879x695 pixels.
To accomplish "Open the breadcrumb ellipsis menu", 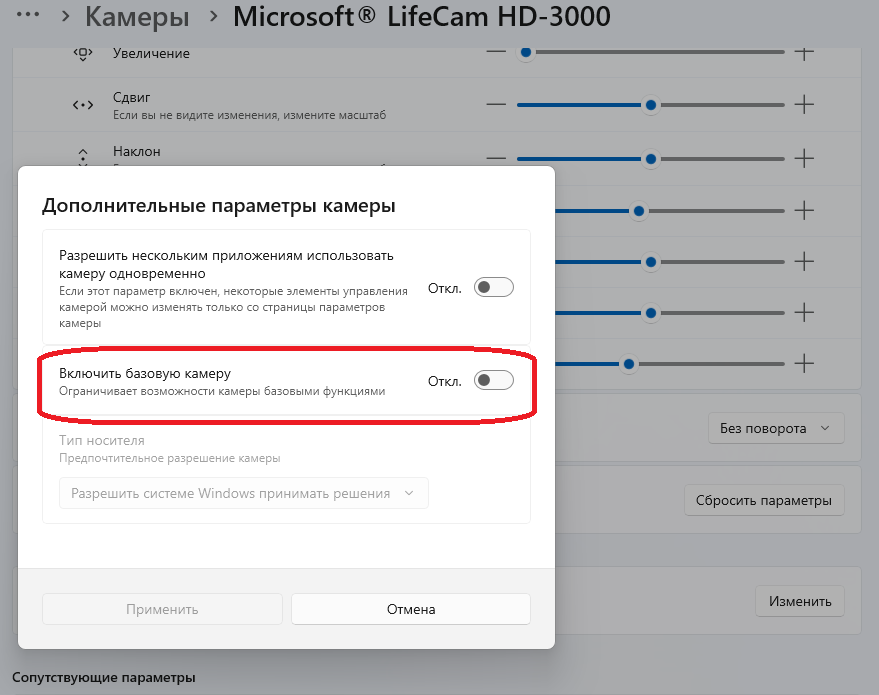I will 28,15.
